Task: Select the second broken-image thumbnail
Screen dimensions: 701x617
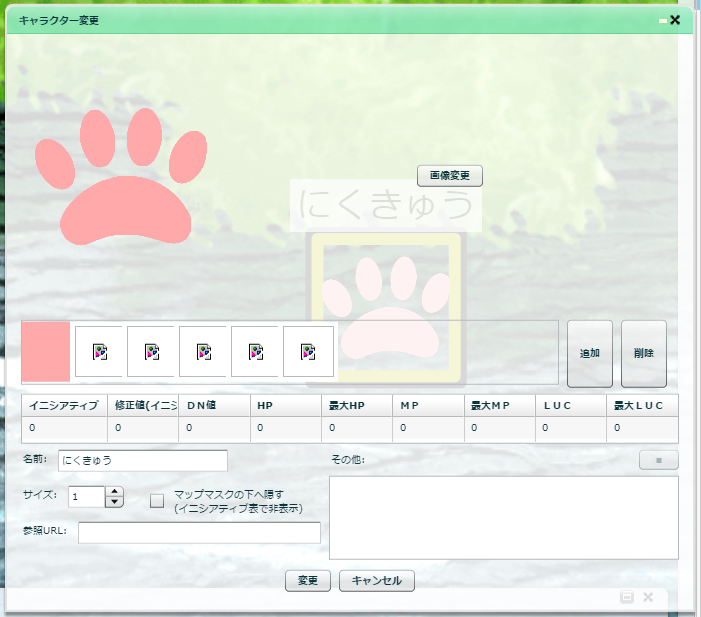Action: pyautogui.click(x=151, y=352)
